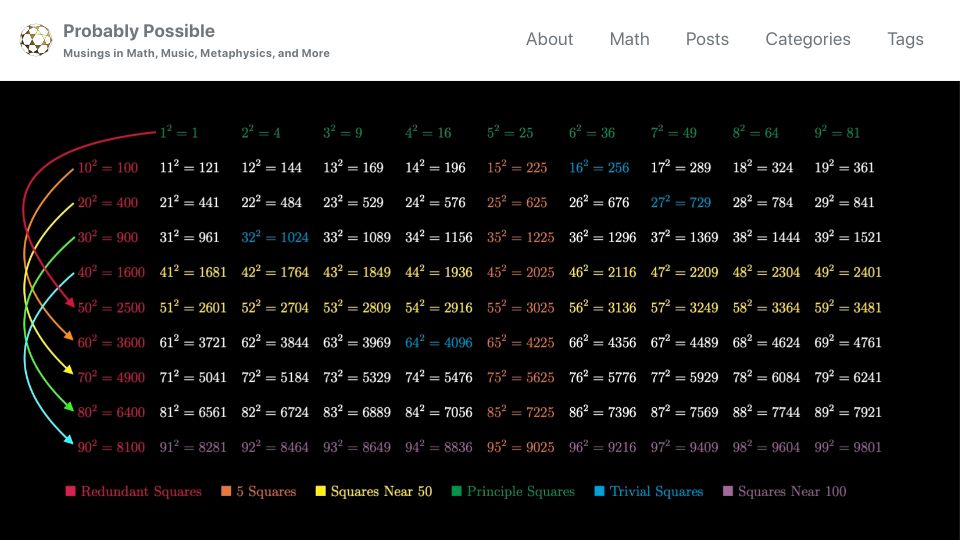
Task: Click the equation 5² = 25
Action: (x=510, y=132)
